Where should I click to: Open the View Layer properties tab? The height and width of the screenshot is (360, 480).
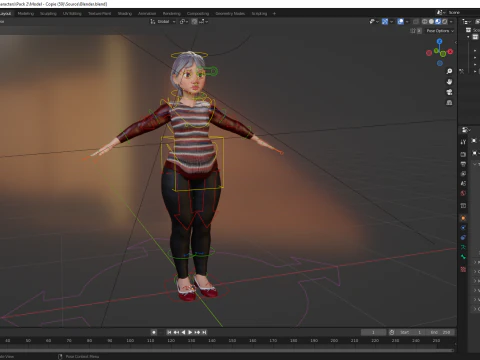tap(463, 174)
